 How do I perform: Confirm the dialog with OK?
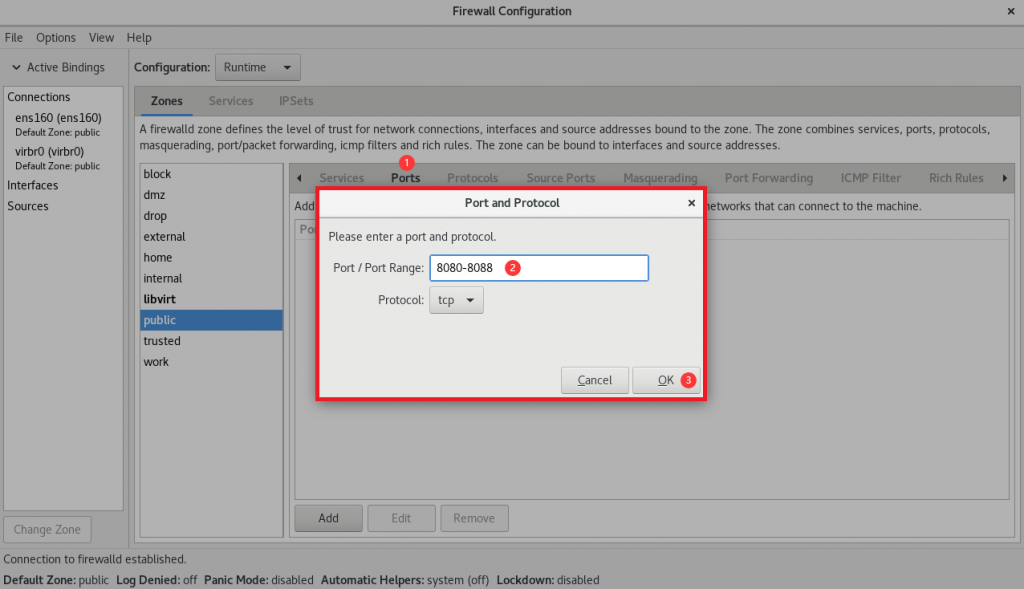(665, 380)
